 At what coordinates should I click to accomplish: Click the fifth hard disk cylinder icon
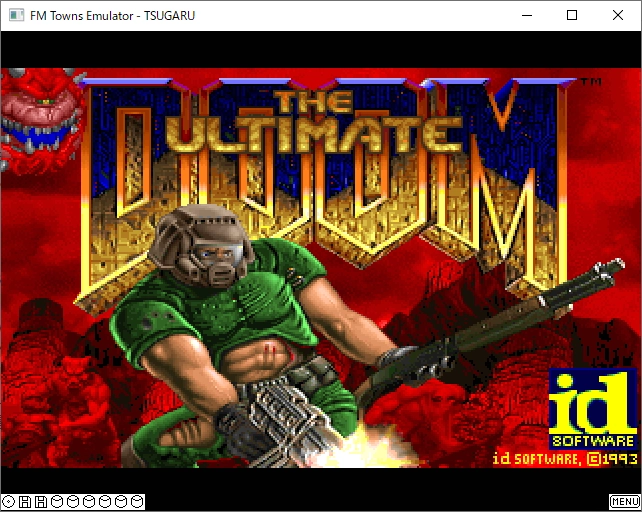(x=120, y=501)
